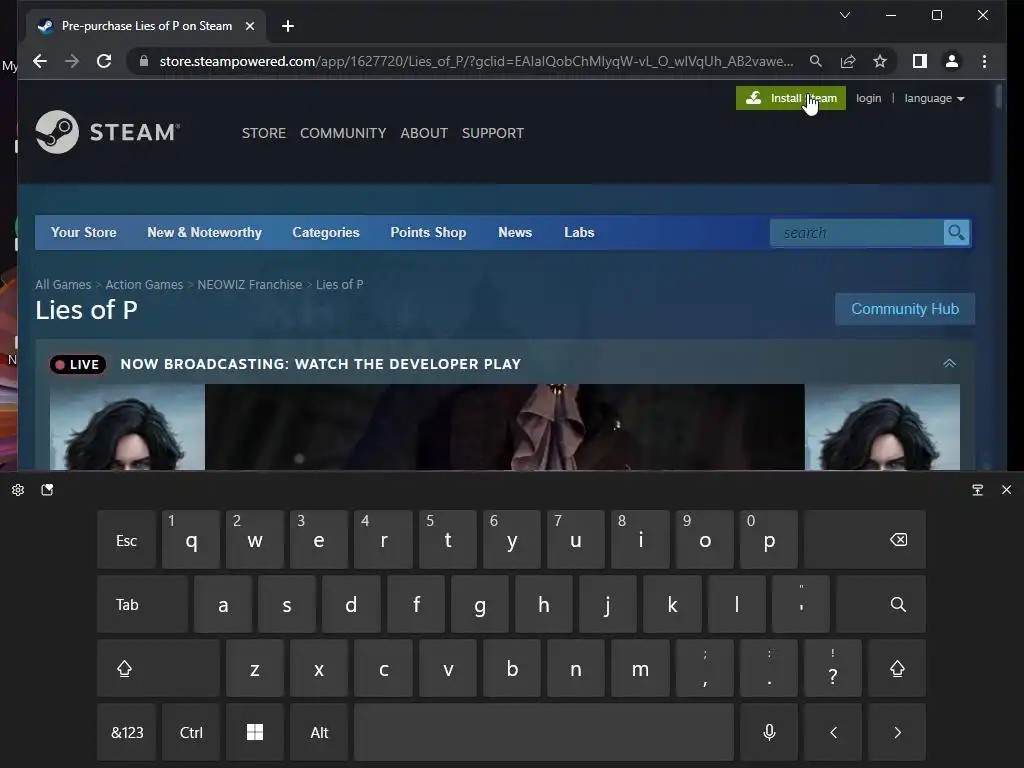Image resolution: width=1024 pixels, height=768 pixels.
Task: Go to All Games breadcrumb
Action: (63, 285)
